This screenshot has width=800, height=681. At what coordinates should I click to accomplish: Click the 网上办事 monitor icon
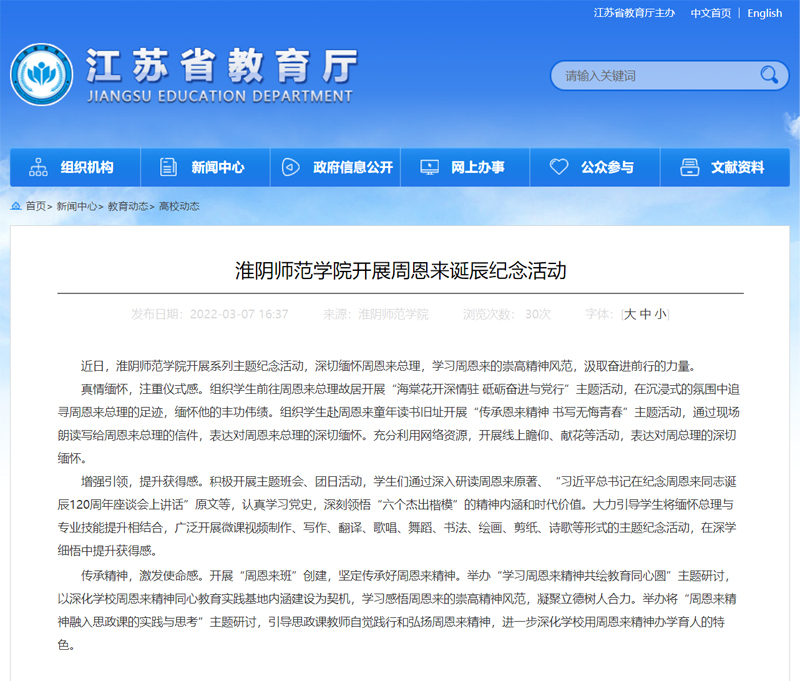429,167
